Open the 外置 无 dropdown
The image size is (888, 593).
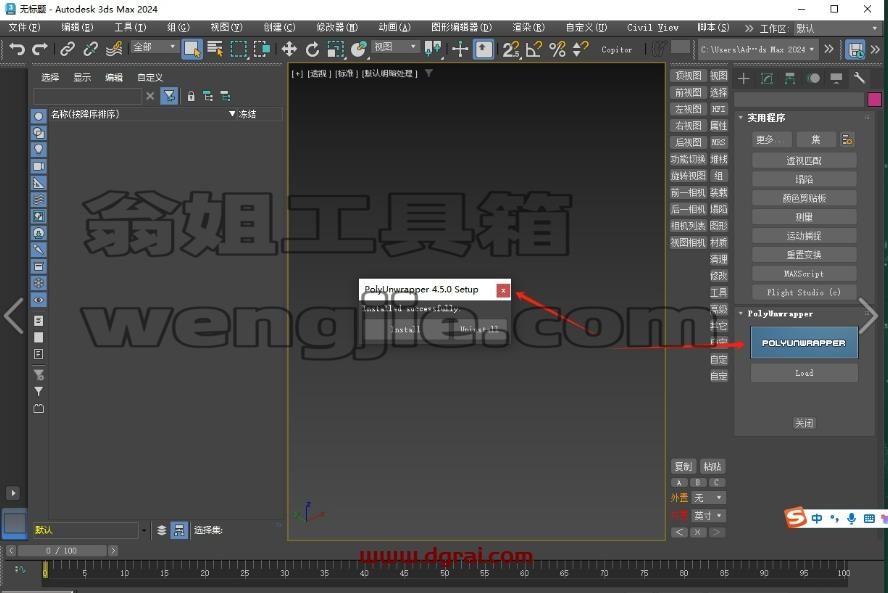(x=708, y=498)
